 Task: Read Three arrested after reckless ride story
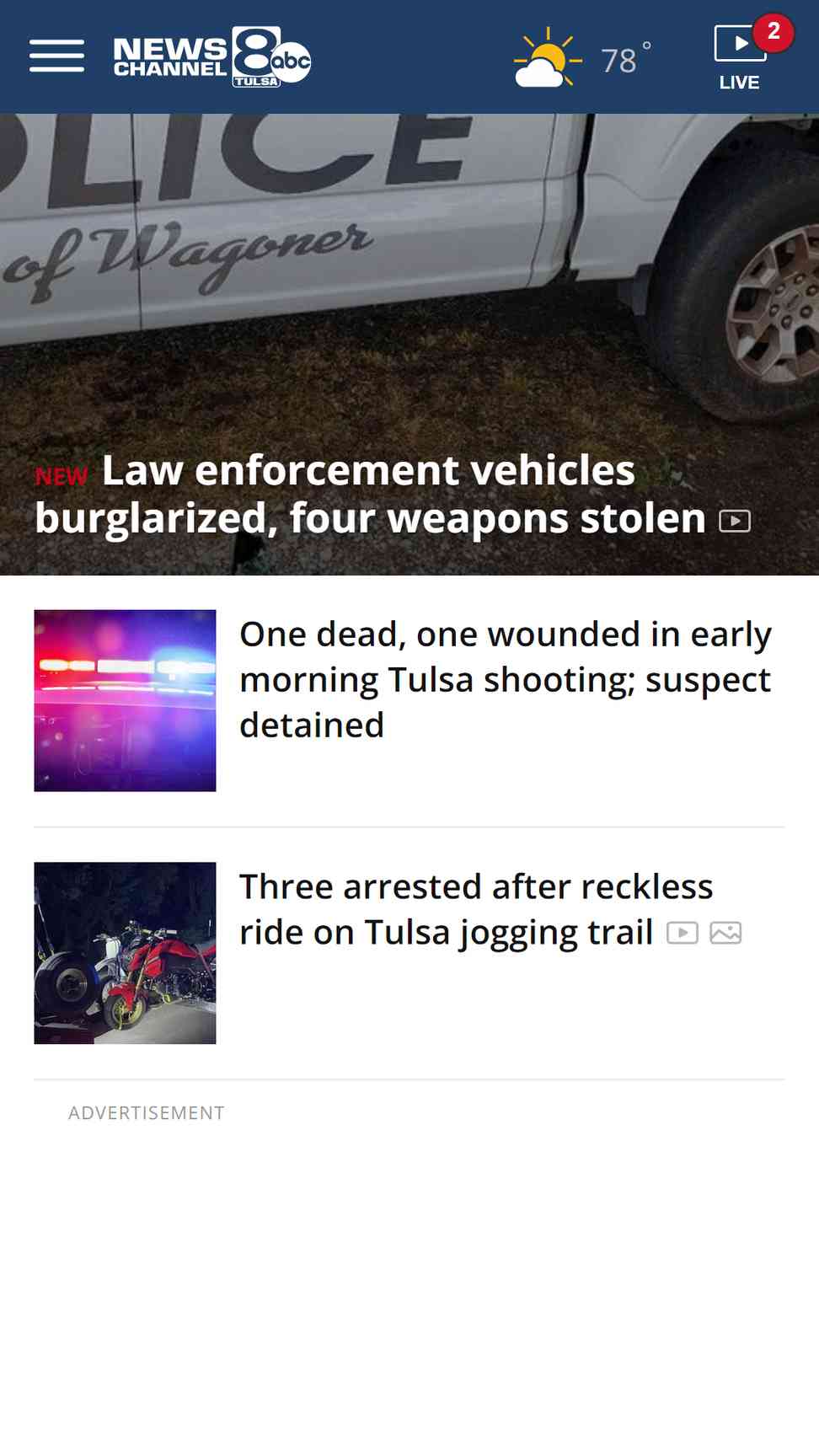pos(476,909)
